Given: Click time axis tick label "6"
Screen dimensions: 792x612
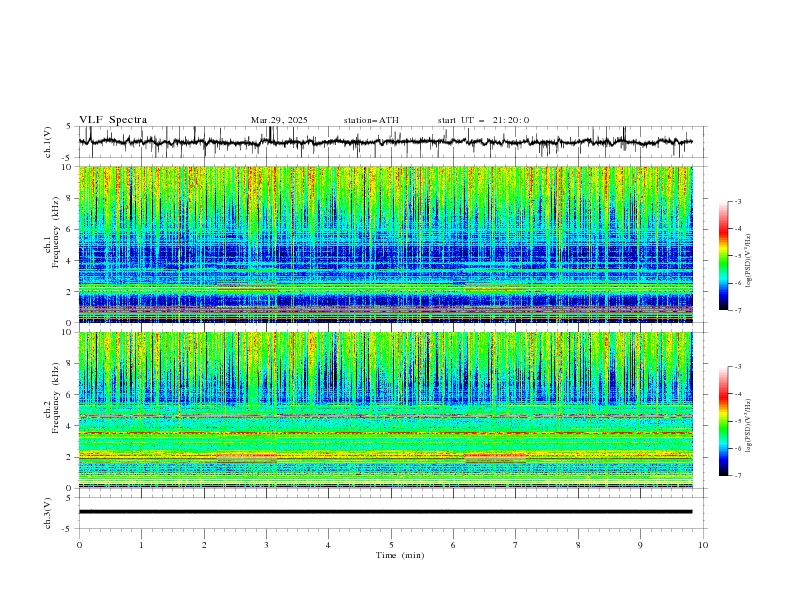Looking at the screenshot, I should [453, 545].
